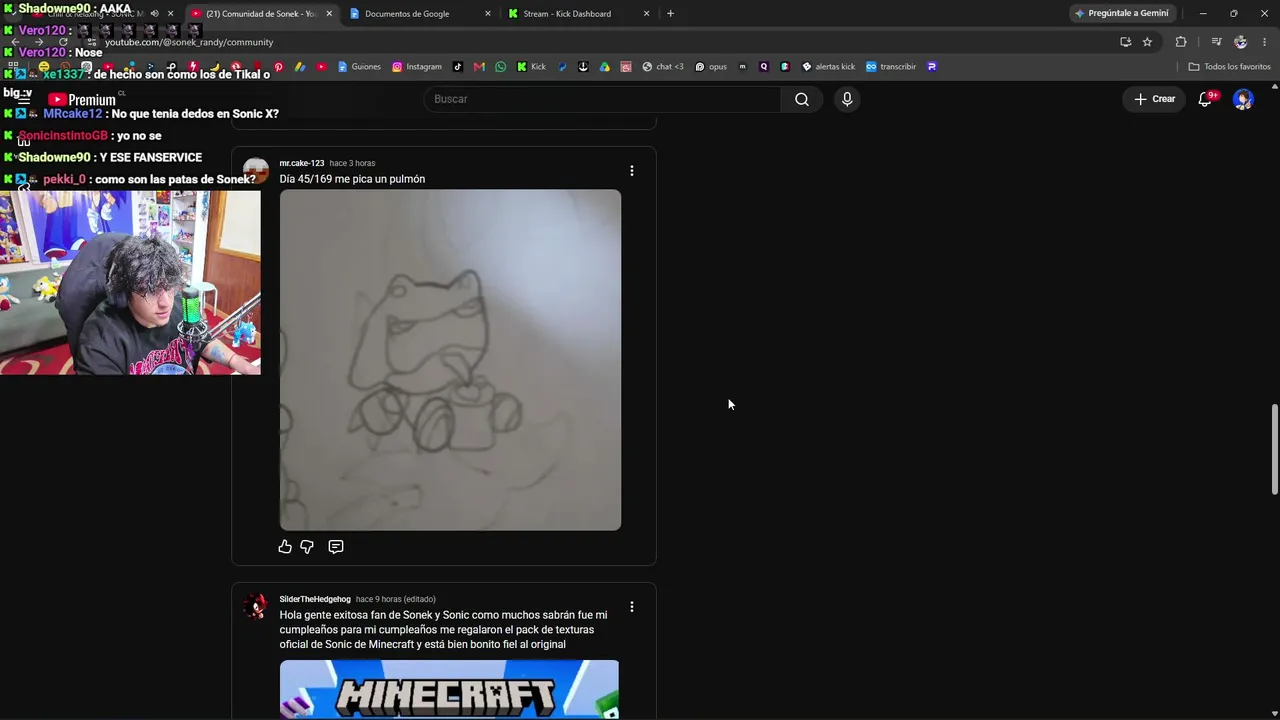The height and width of the screenshot is (720, 1280).
Task: Open TikTok bookmark icon
Action: pyautogui.click(x=458, y=67)
